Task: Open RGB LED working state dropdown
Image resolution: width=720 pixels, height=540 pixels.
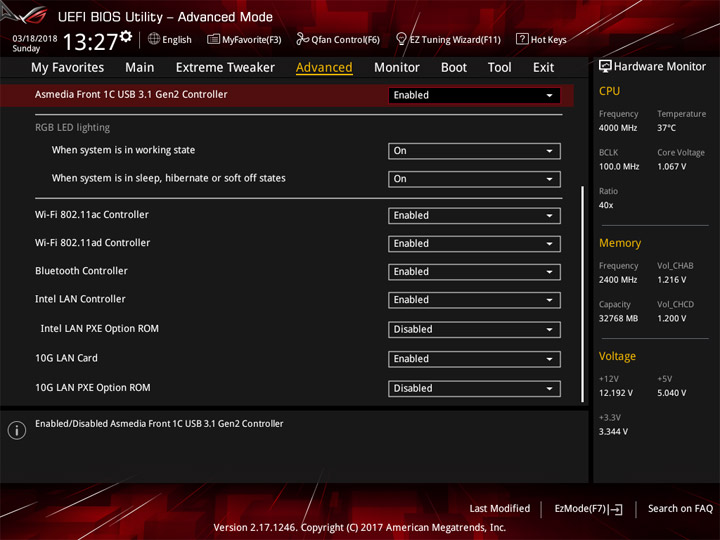Action: [x=474, y=151]
